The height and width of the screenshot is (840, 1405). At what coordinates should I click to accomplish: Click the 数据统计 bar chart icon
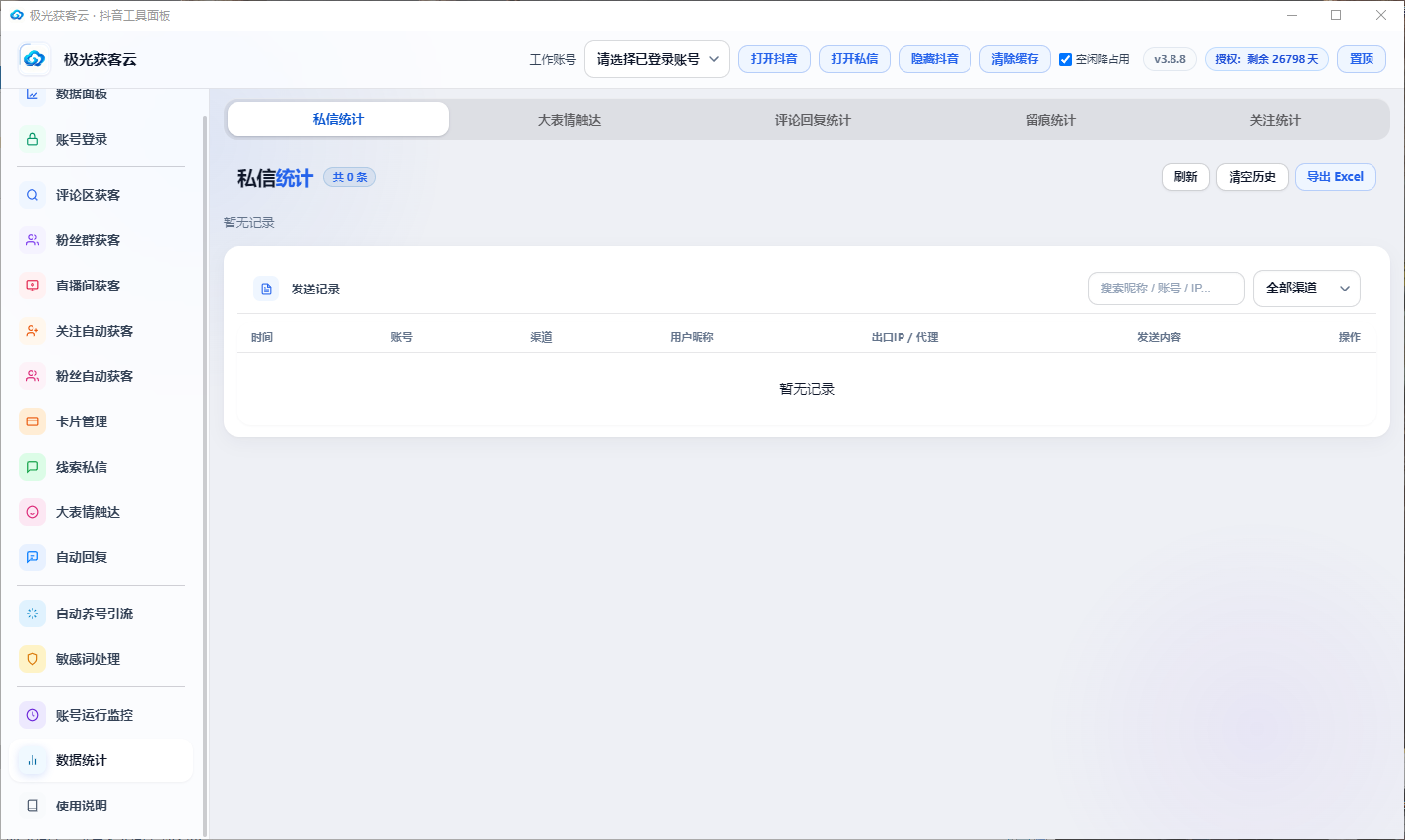[33, 760]
